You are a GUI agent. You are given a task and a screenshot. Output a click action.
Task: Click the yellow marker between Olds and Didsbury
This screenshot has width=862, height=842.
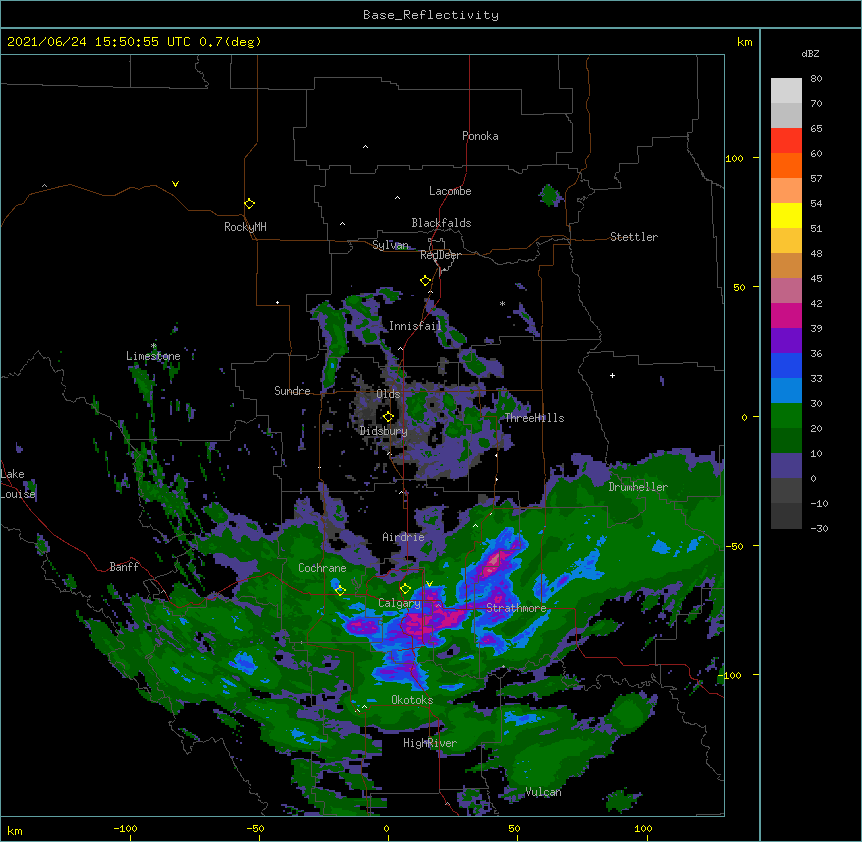pyautogui.click(x=388, y=416)
